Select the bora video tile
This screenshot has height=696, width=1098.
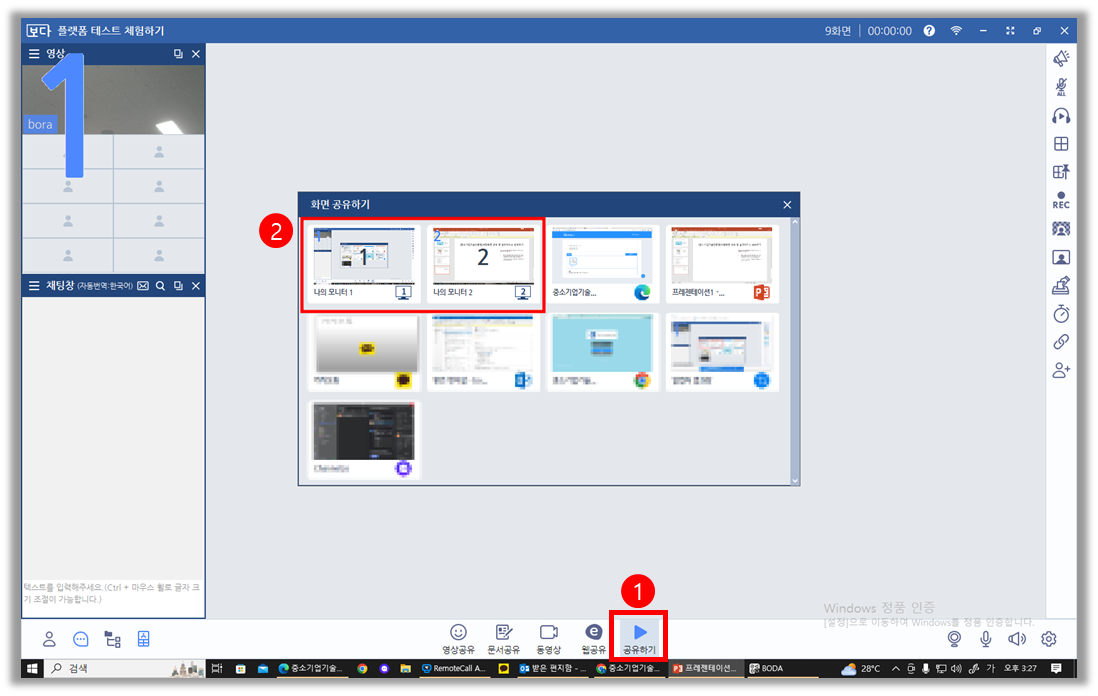(x=113, y=99)
